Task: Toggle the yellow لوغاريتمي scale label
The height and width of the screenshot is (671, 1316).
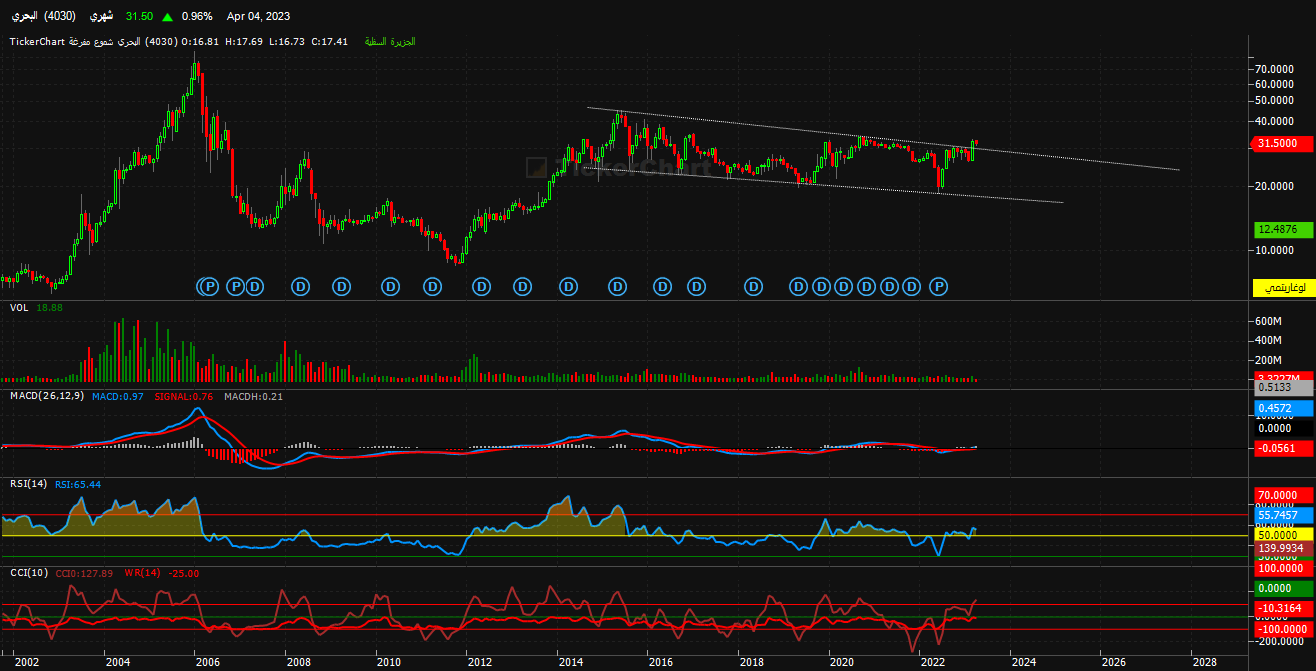Action: pos(1283,288)
